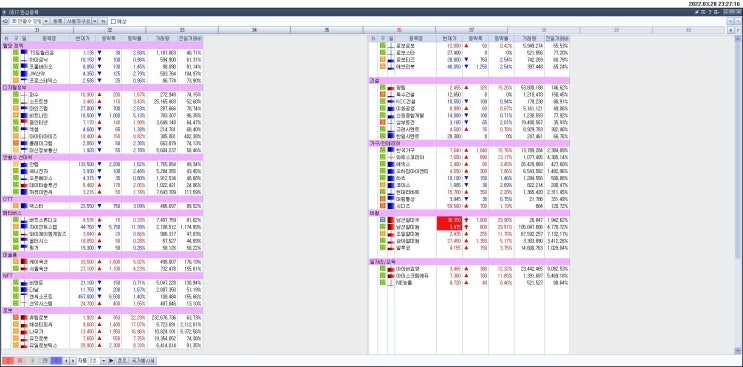743x367 pixels.
Task: Click candle chart icon of TS트릴리온 row
Action: (24, 53)
